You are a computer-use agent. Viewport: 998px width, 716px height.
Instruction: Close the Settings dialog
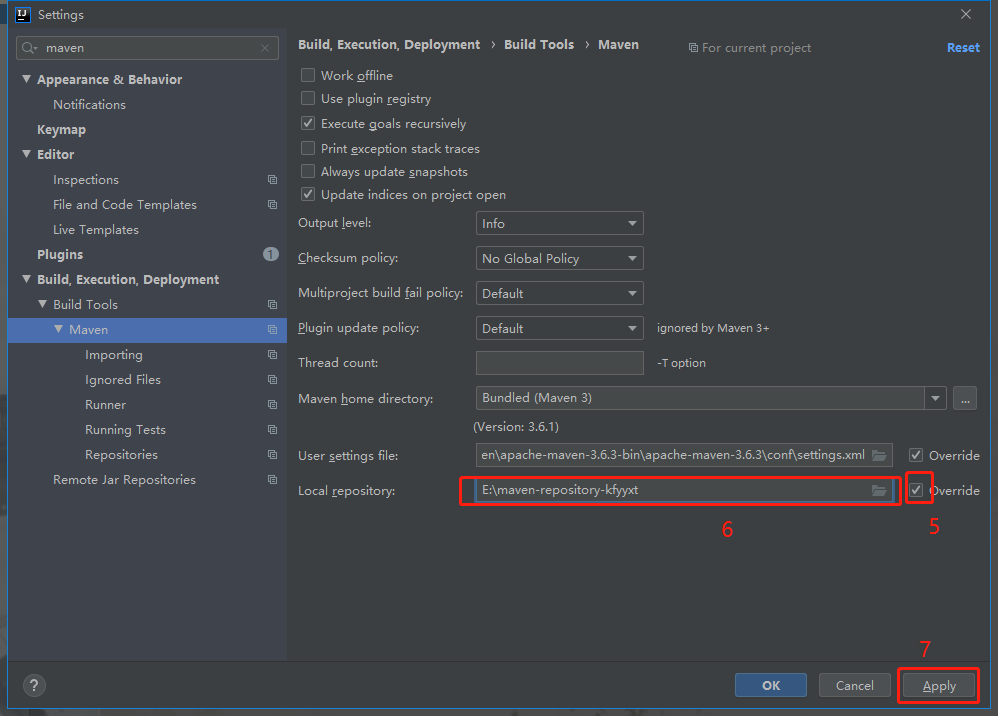(966, 15)
